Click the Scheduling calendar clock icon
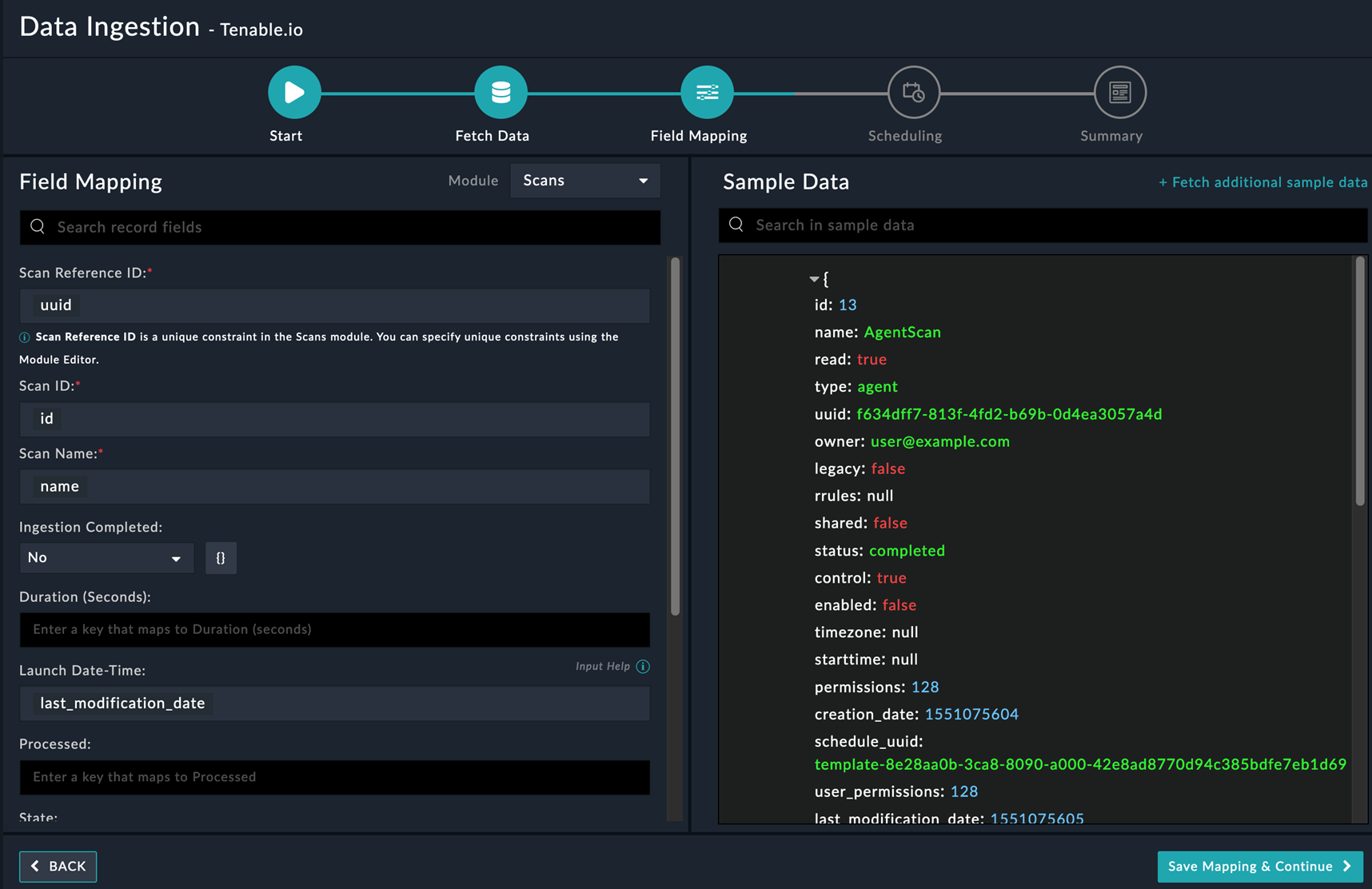 tap(913, 93)
